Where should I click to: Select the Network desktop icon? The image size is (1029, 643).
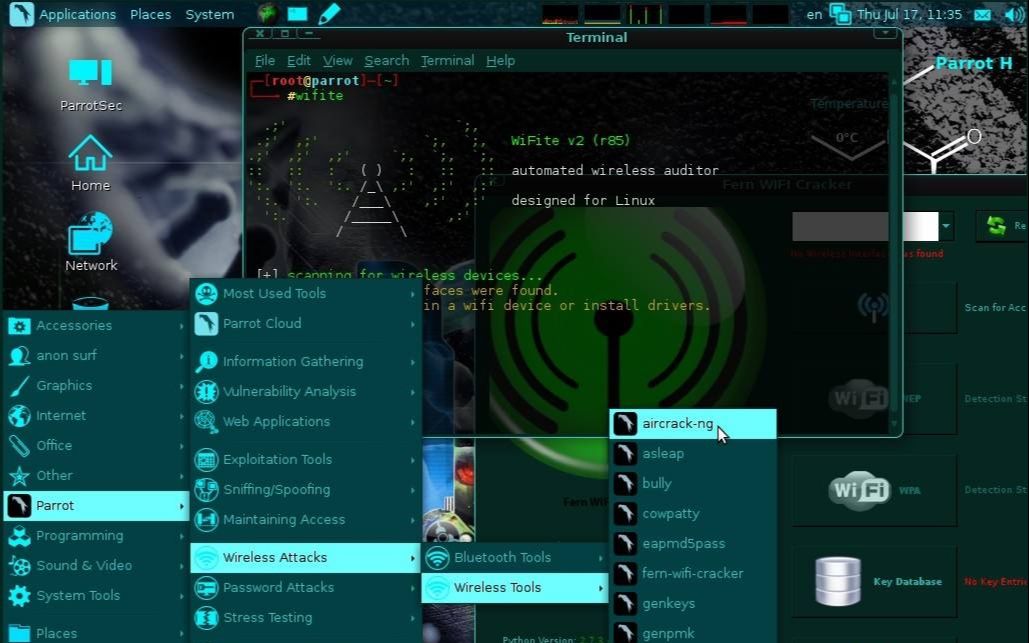click(91, 241)
